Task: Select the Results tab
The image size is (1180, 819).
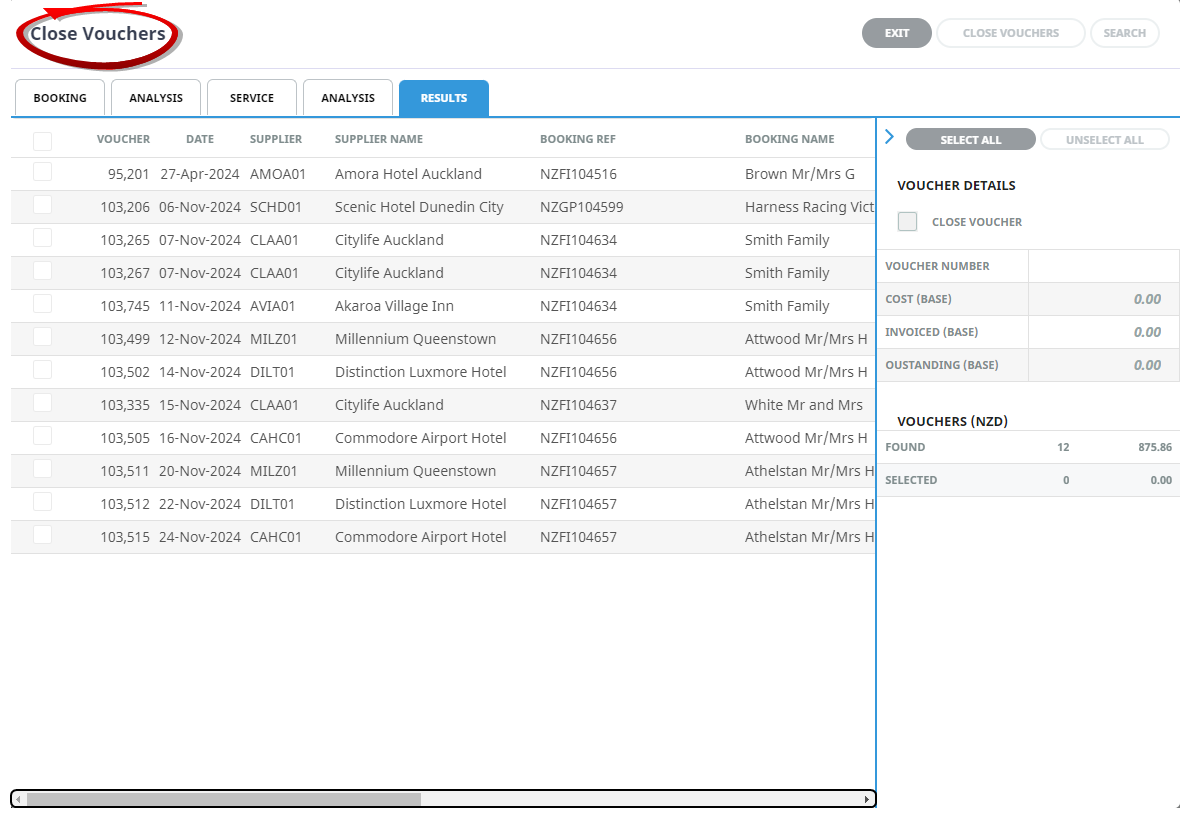Action: pos(444,98)
